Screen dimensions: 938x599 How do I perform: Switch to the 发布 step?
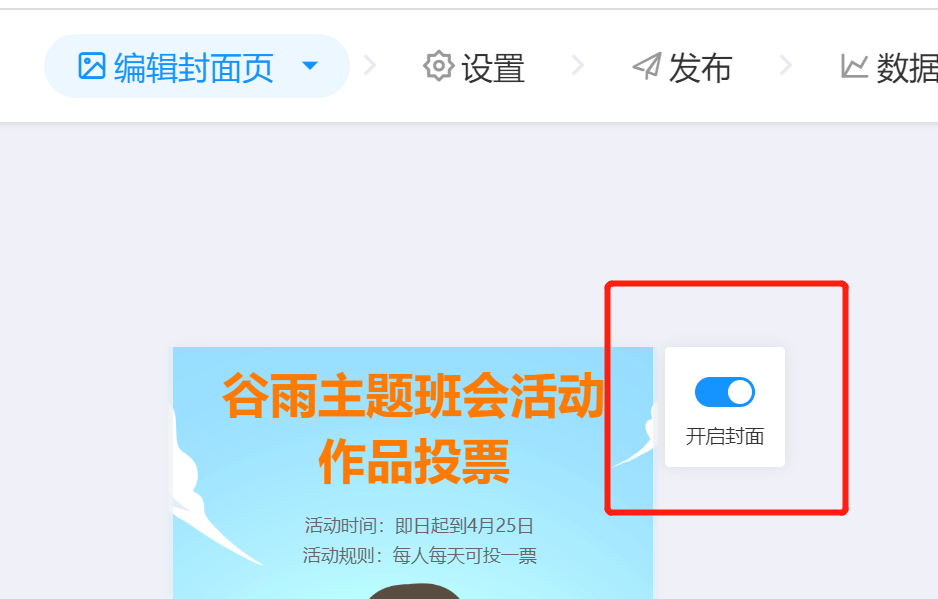tap(701, 68)
